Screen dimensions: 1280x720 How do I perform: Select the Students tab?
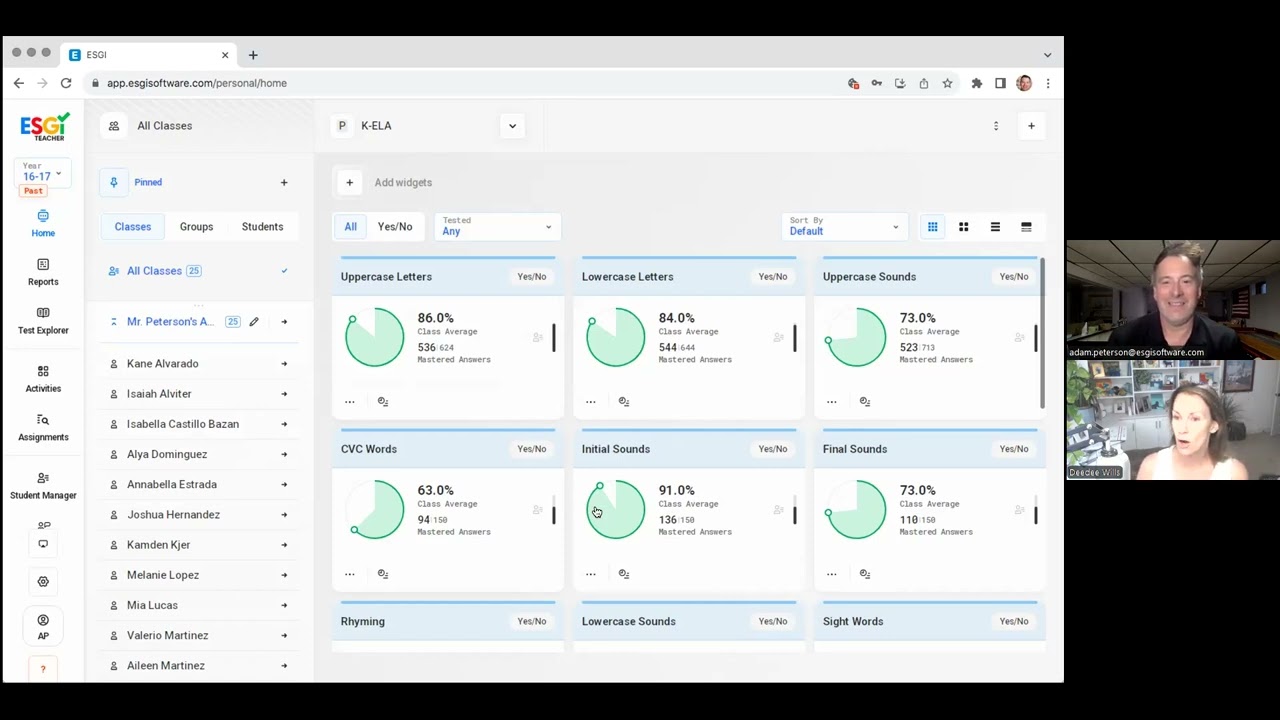coord(262,227)
